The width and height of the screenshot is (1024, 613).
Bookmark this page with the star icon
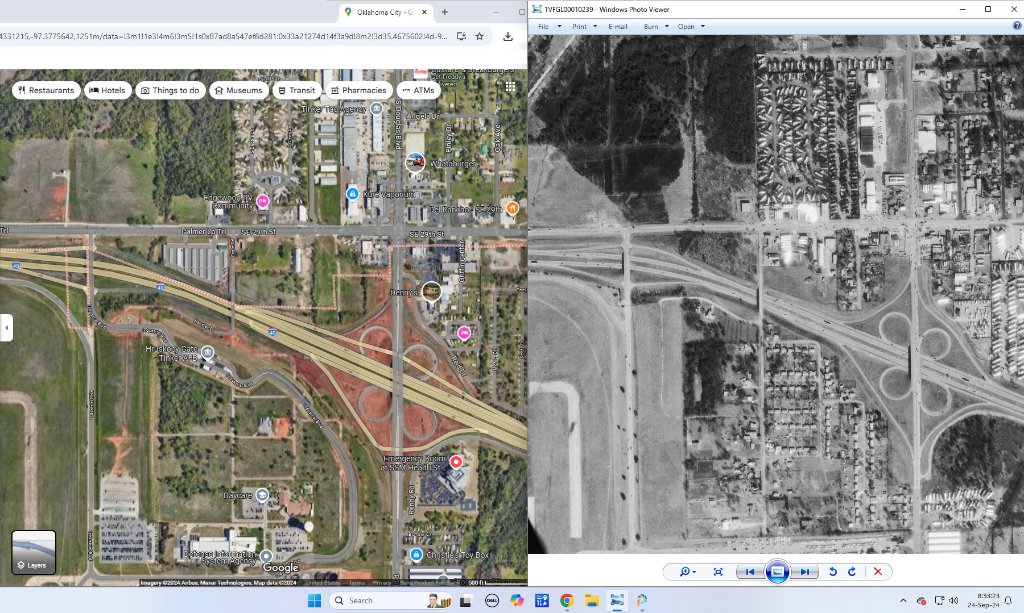[480, 36]
